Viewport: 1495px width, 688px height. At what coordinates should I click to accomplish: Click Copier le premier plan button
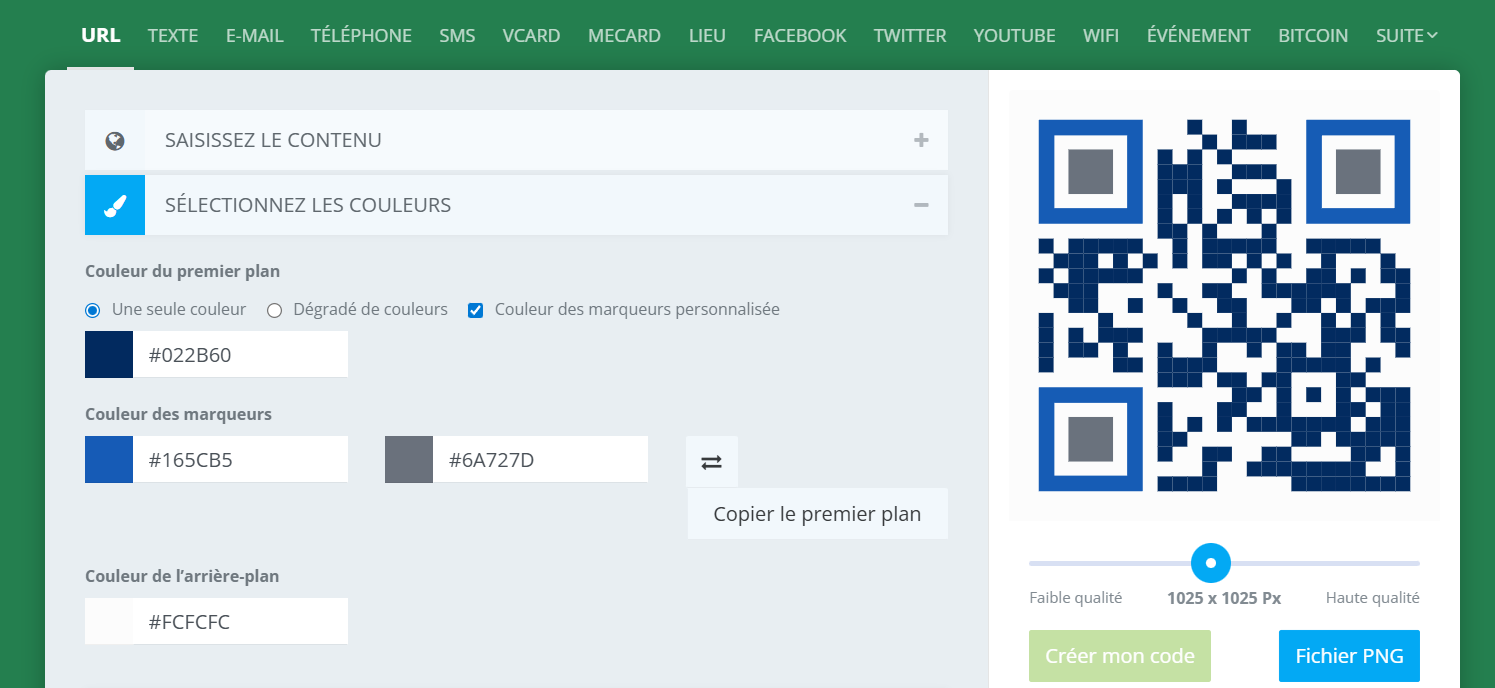(x=817, y=514)
